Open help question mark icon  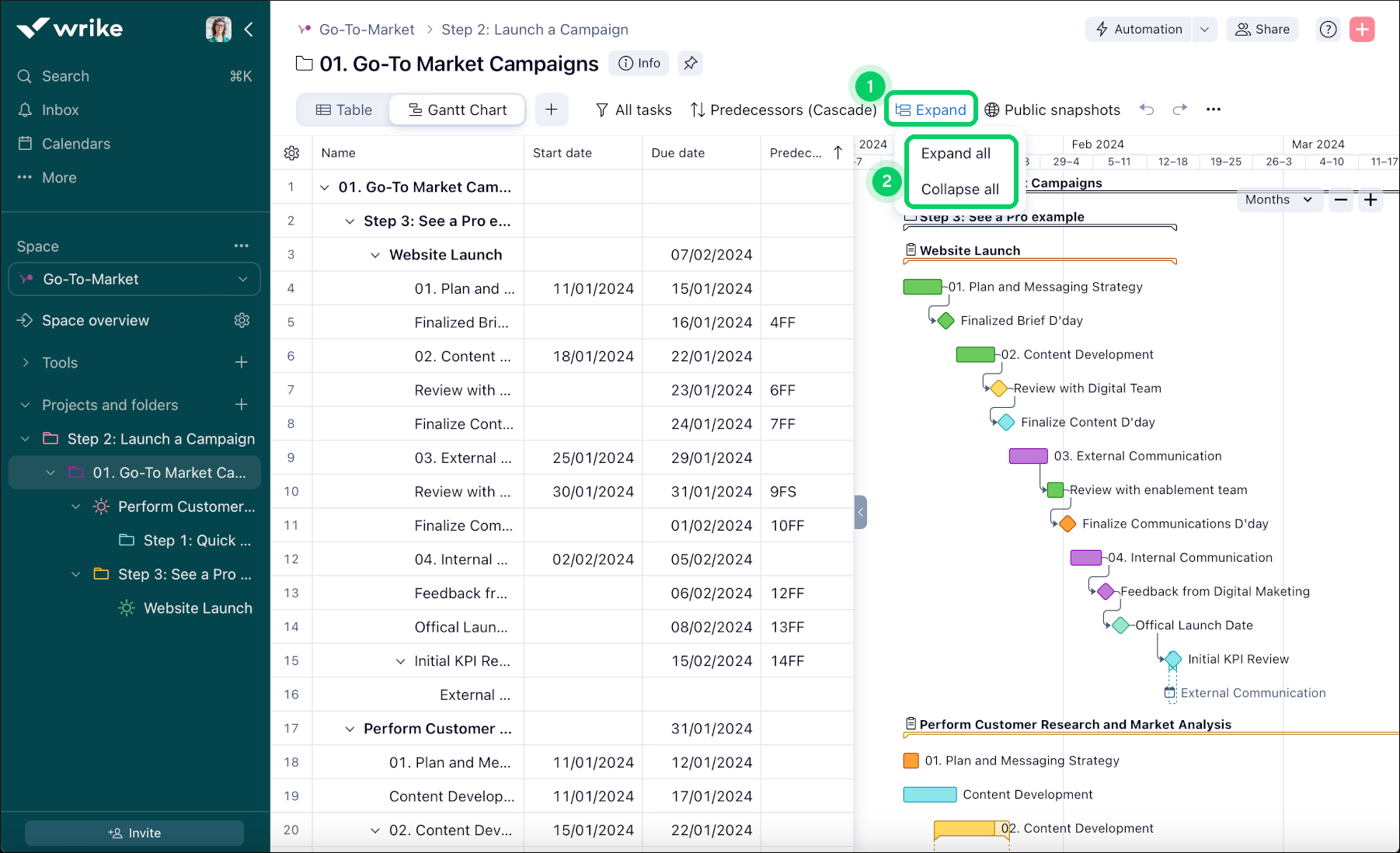tap(1328, 30)
